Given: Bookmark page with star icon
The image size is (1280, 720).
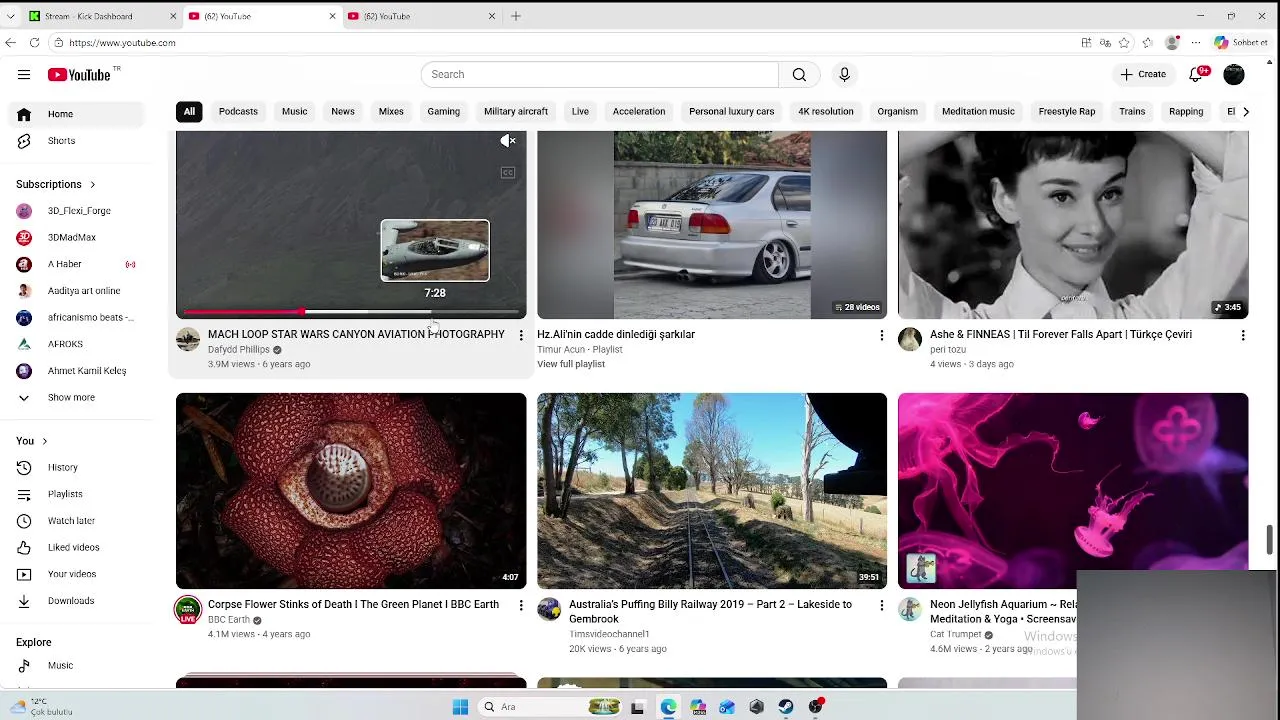Looking at the screenshot, I should (x=1124, y=43).
